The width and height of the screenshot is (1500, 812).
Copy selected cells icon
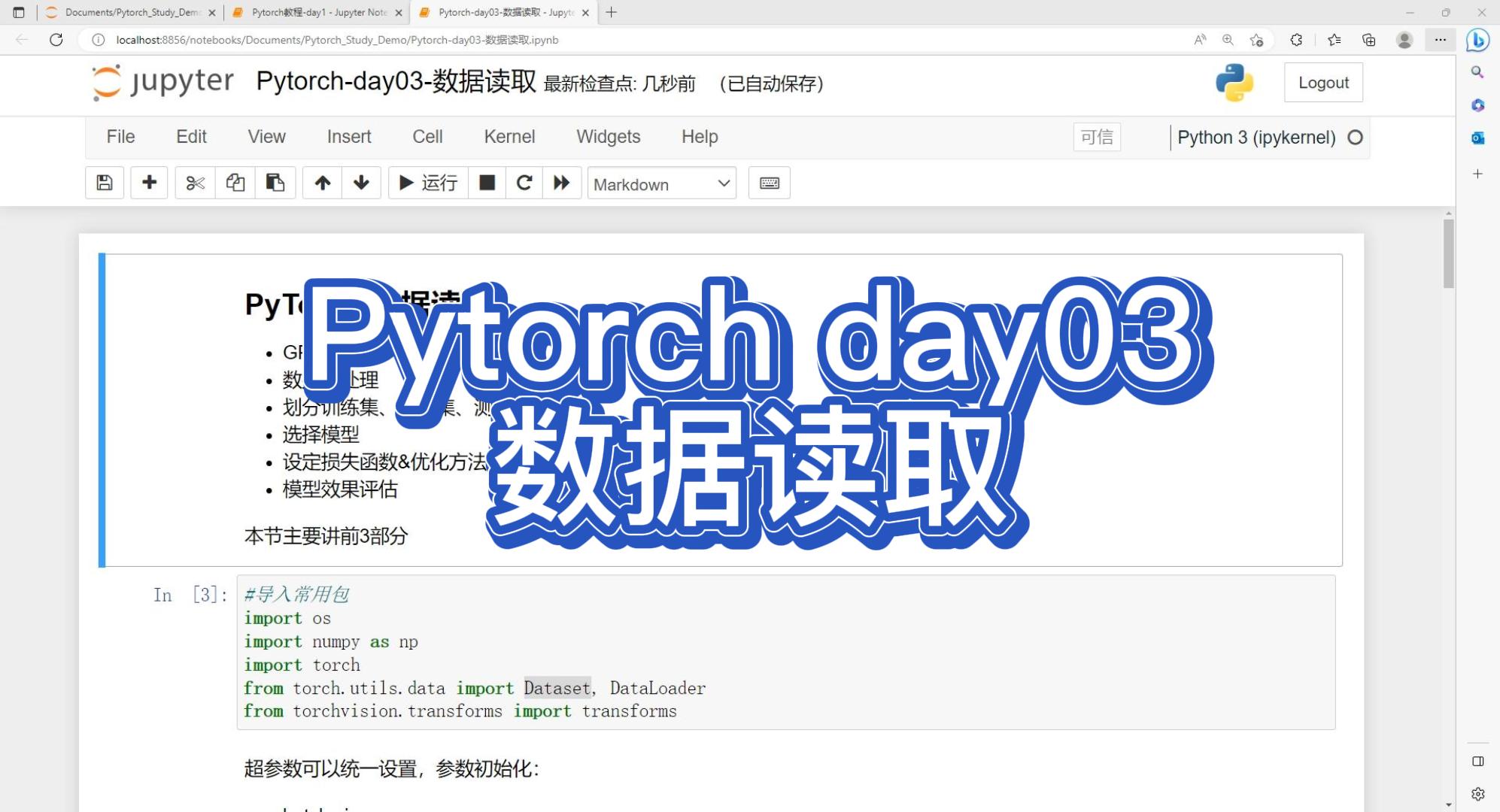(x=235, y=183)
